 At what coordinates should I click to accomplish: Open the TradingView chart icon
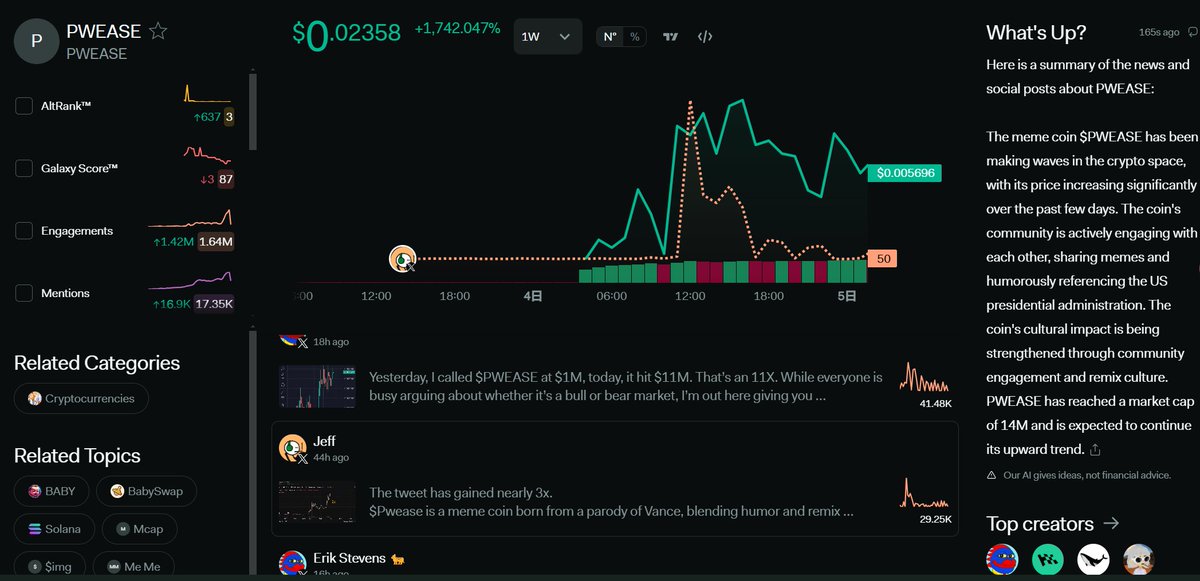(671, 37)
